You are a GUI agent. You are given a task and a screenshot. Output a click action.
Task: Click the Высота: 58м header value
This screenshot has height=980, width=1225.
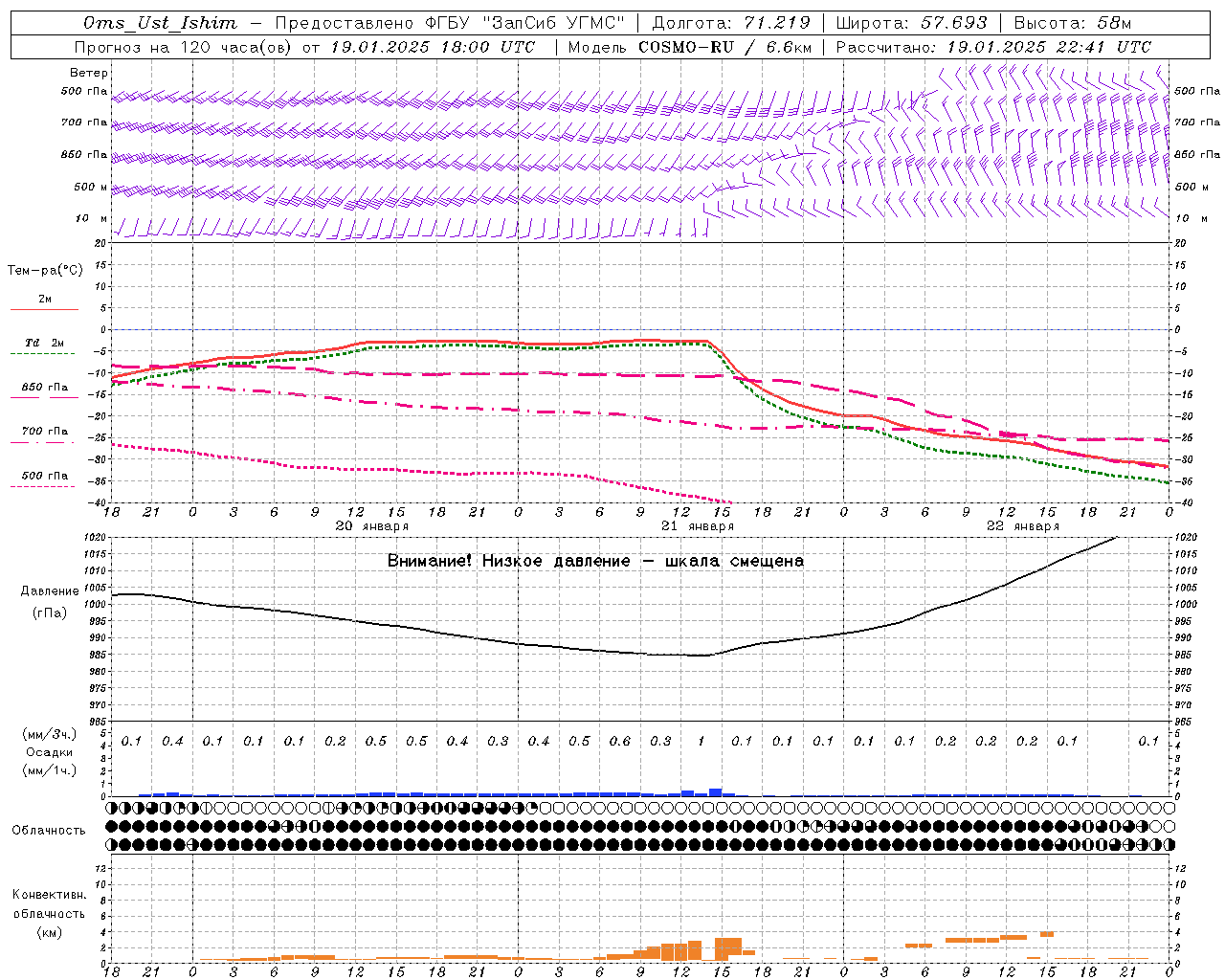click(x=1072, y=23)
